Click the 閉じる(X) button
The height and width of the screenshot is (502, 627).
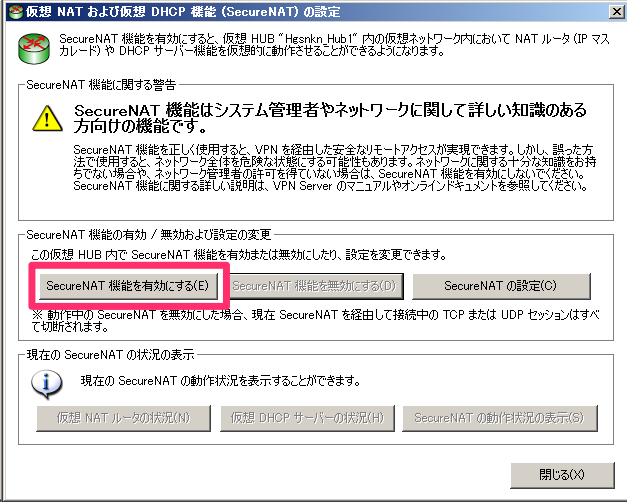[562, 475]
